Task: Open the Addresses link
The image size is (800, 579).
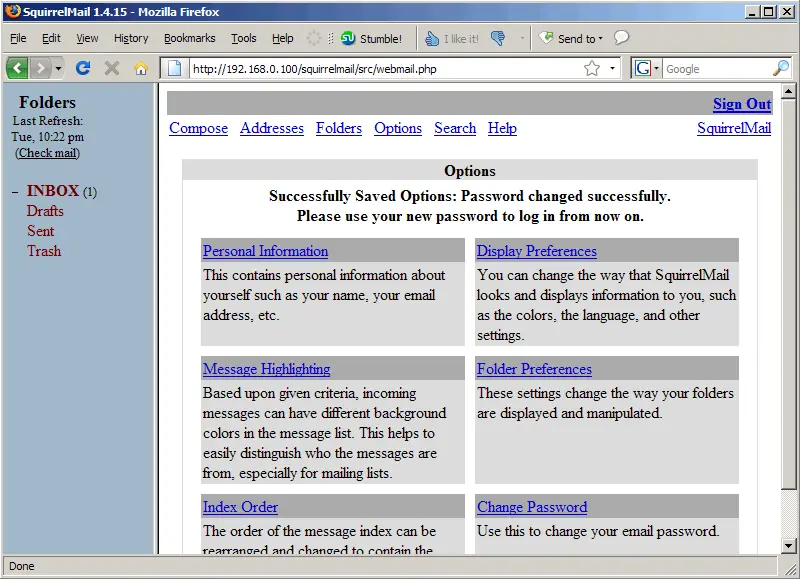Action: point(272,128)
